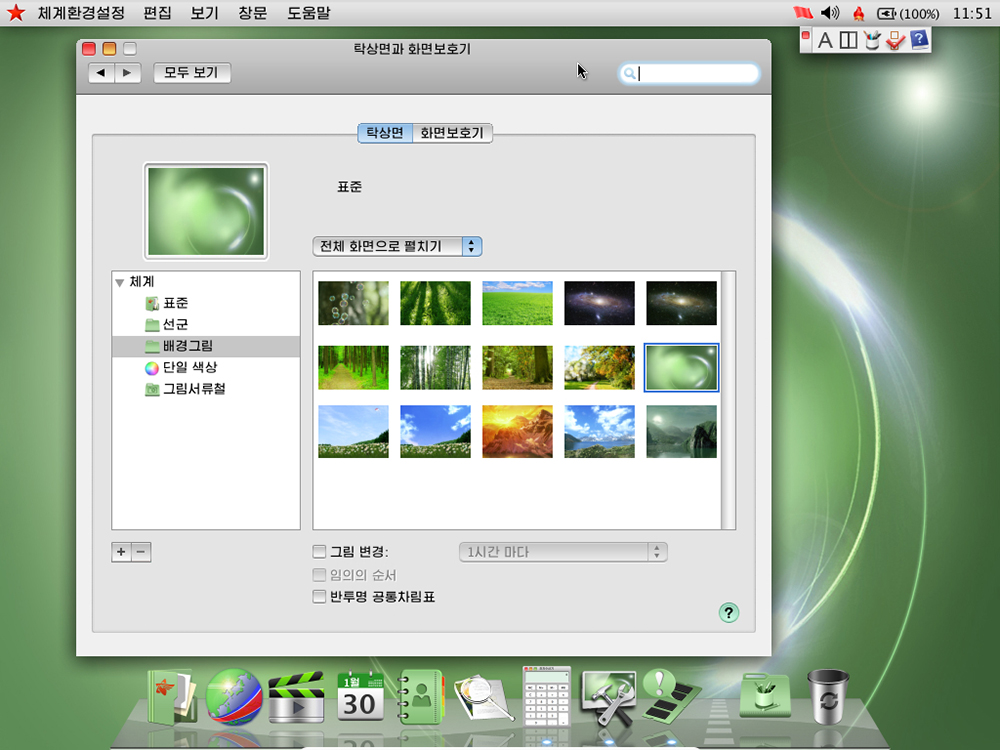Open help with the green question button

pos(729,613)
